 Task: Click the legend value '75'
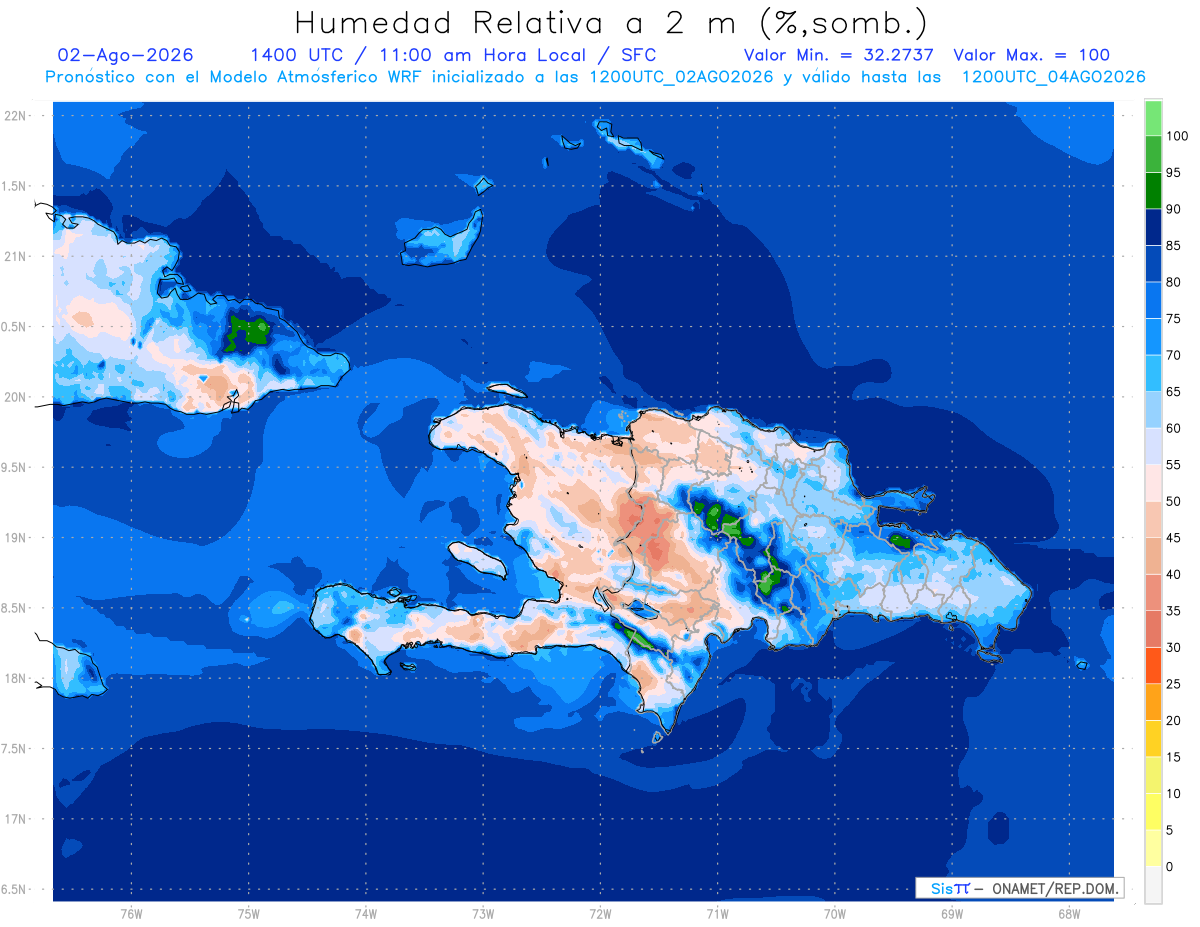pos(1173,318)
